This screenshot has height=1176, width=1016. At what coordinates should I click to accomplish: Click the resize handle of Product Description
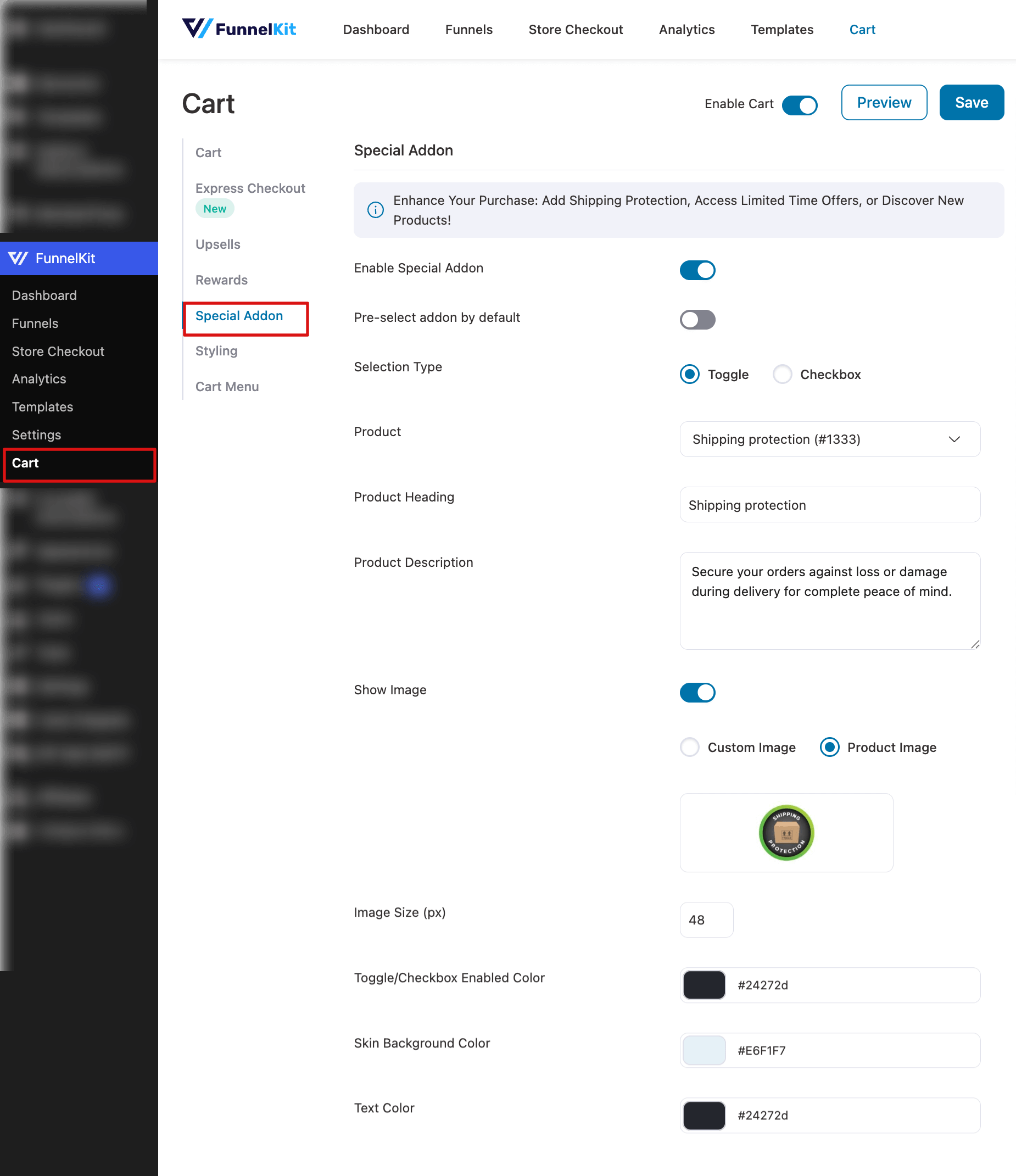975,644
